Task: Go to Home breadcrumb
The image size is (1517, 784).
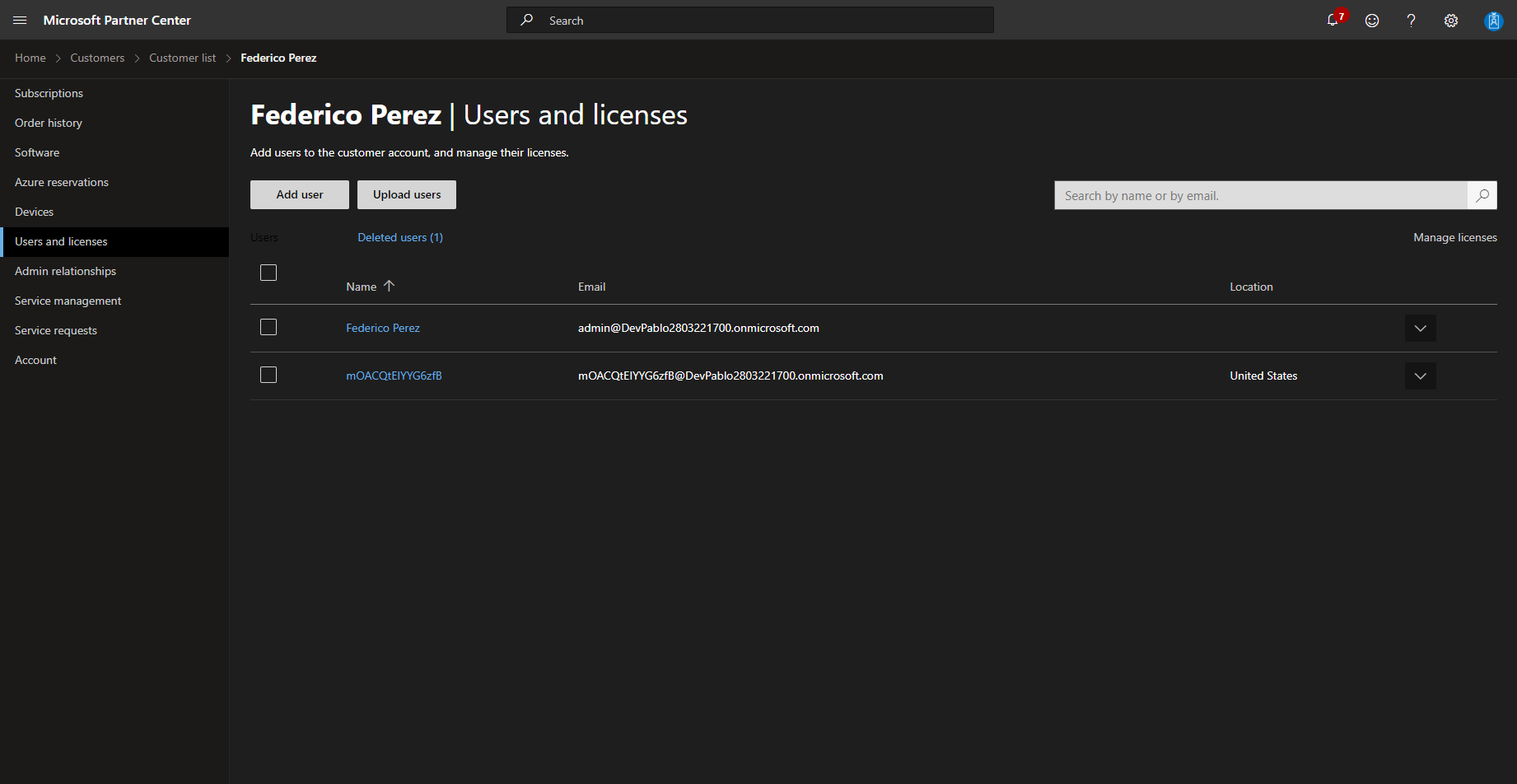Action: [x=30, y=58]
